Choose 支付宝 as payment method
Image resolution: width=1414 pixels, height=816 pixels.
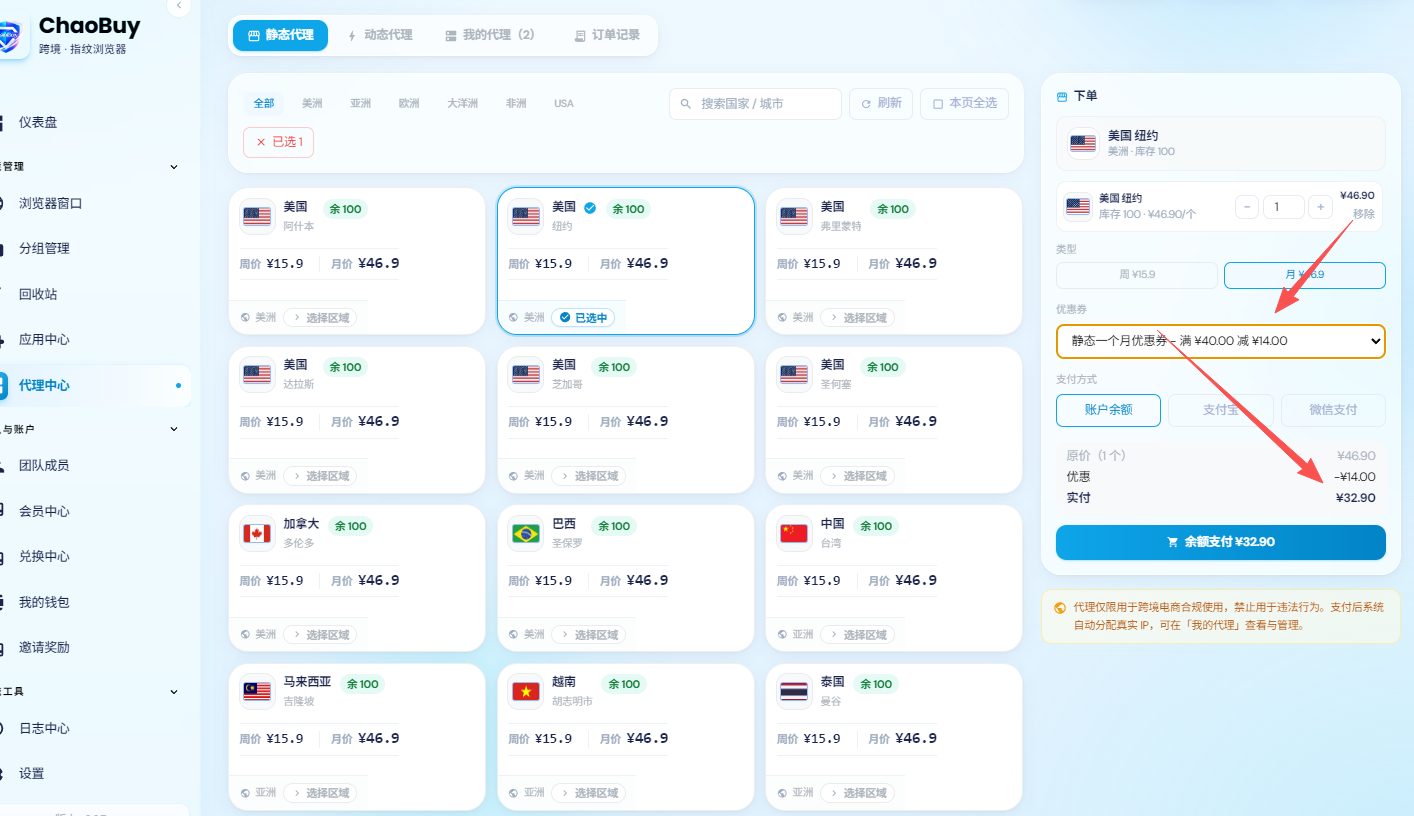[x=1221, y=410]
